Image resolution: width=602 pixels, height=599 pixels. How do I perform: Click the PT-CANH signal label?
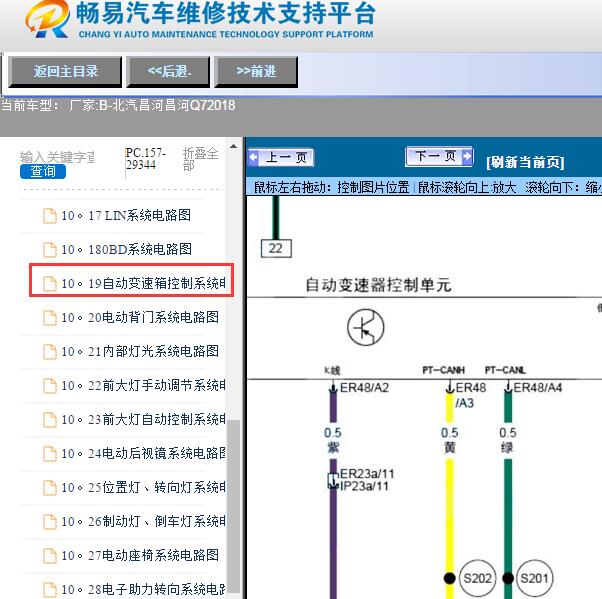point(443,370)
